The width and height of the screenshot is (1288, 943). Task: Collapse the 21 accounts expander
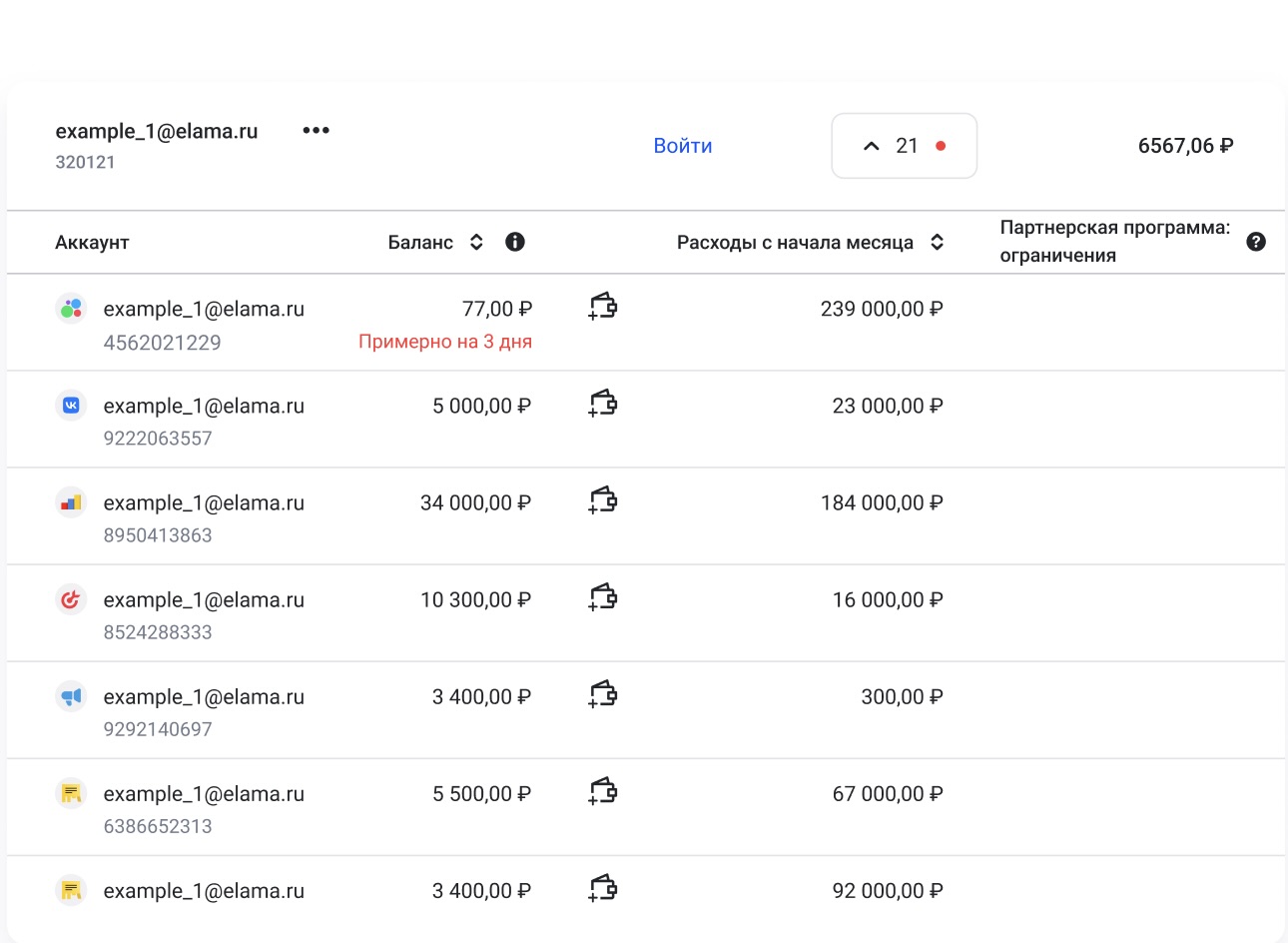pos(904,146)
